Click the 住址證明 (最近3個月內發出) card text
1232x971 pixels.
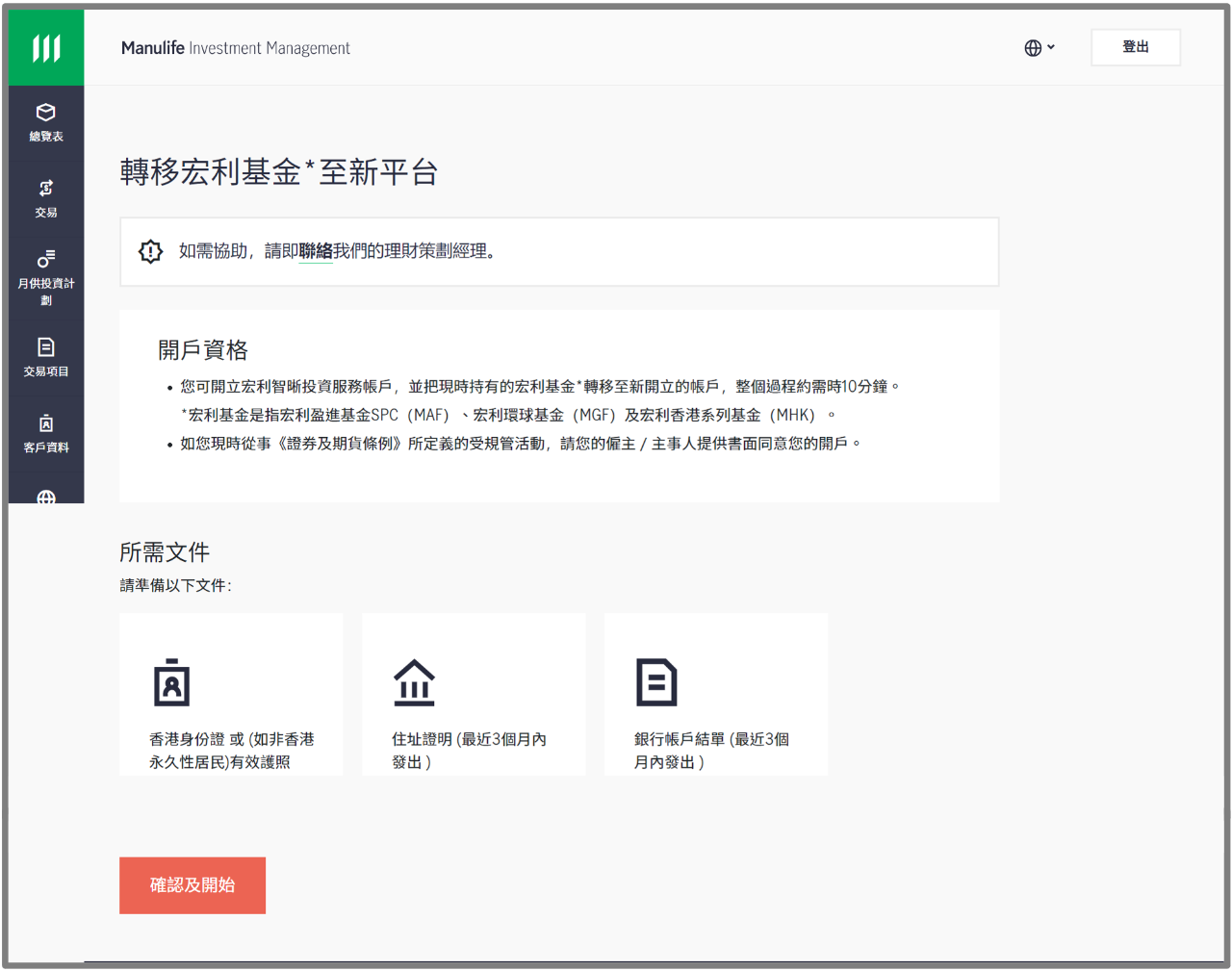pos(469,751)
